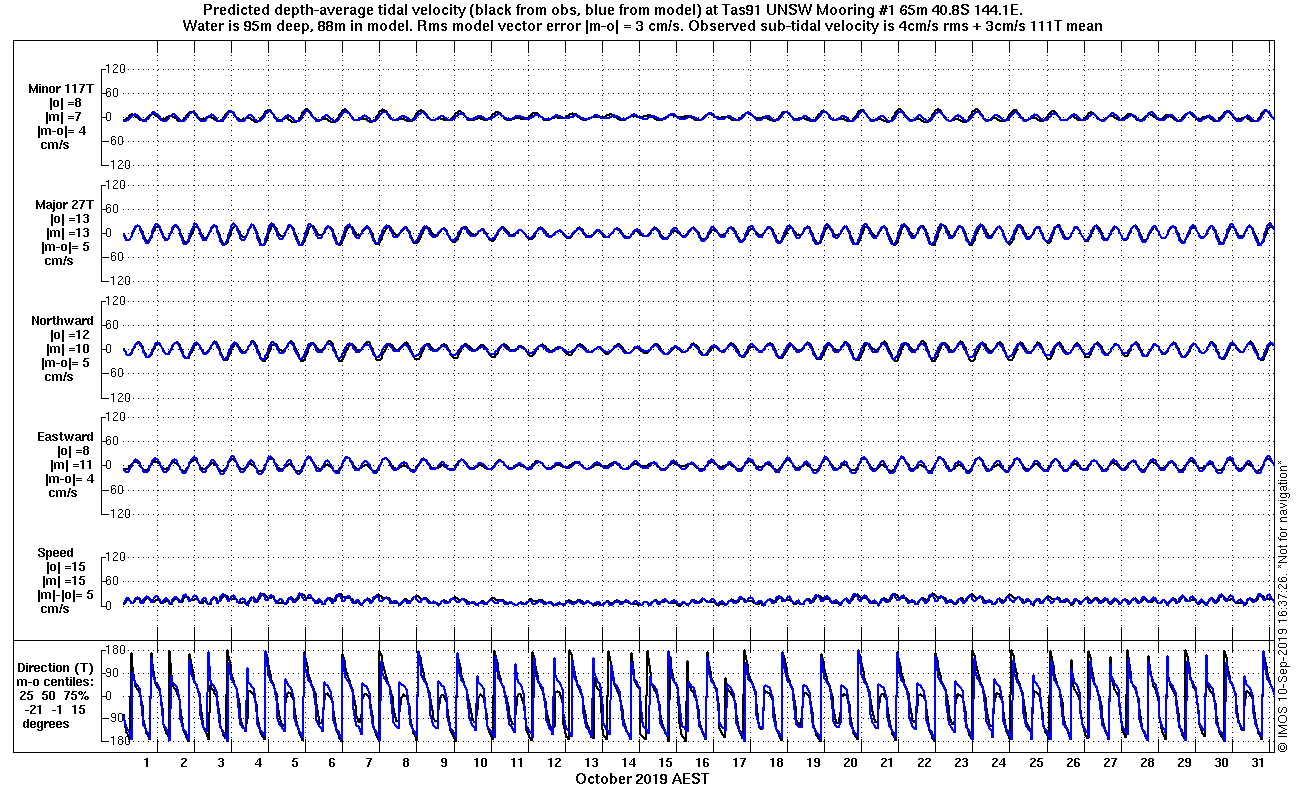Select the 'Major 27T' panel label

(64, 205)
